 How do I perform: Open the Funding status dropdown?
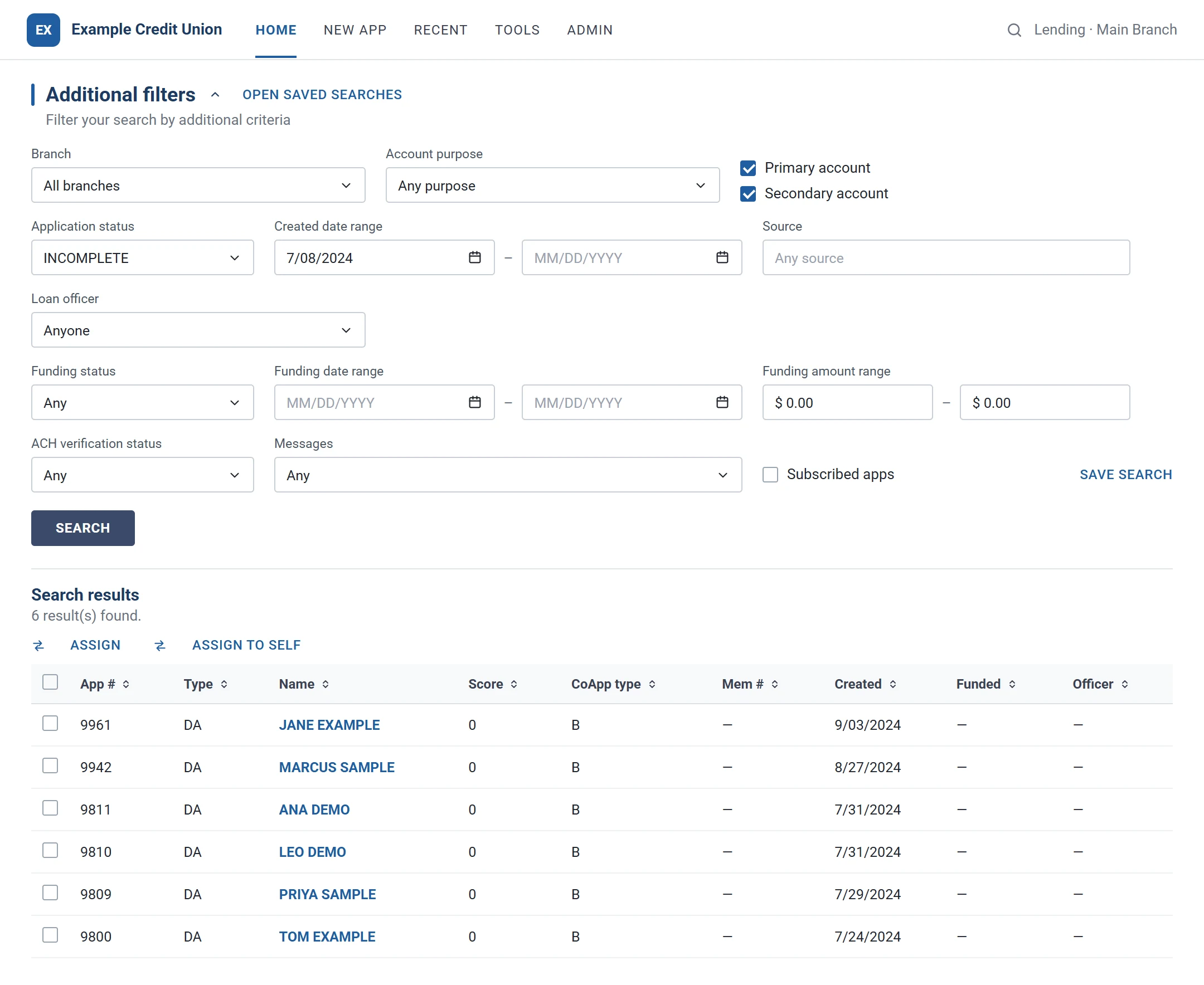click(143, 402)
